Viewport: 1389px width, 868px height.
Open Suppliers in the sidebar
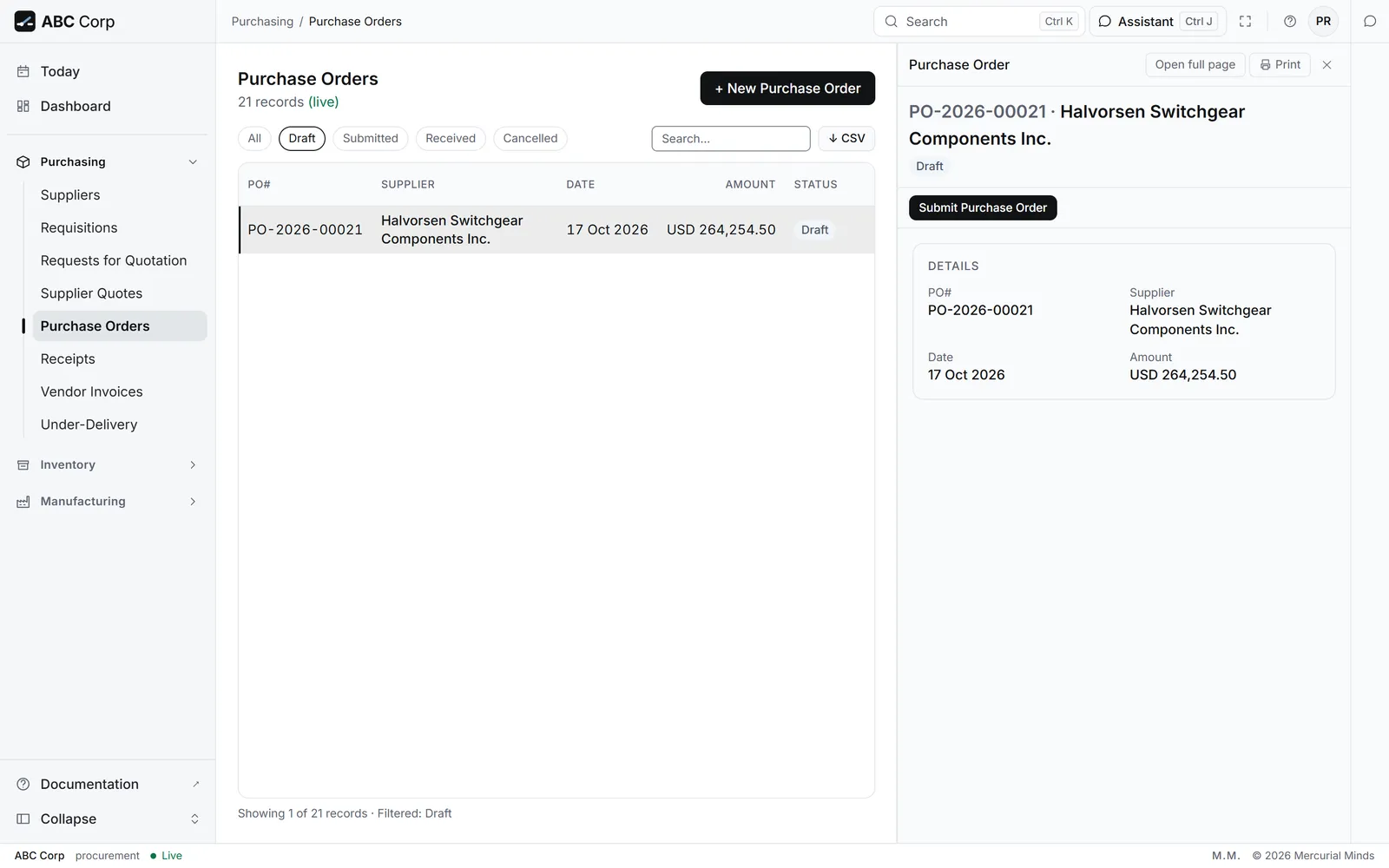120,195
